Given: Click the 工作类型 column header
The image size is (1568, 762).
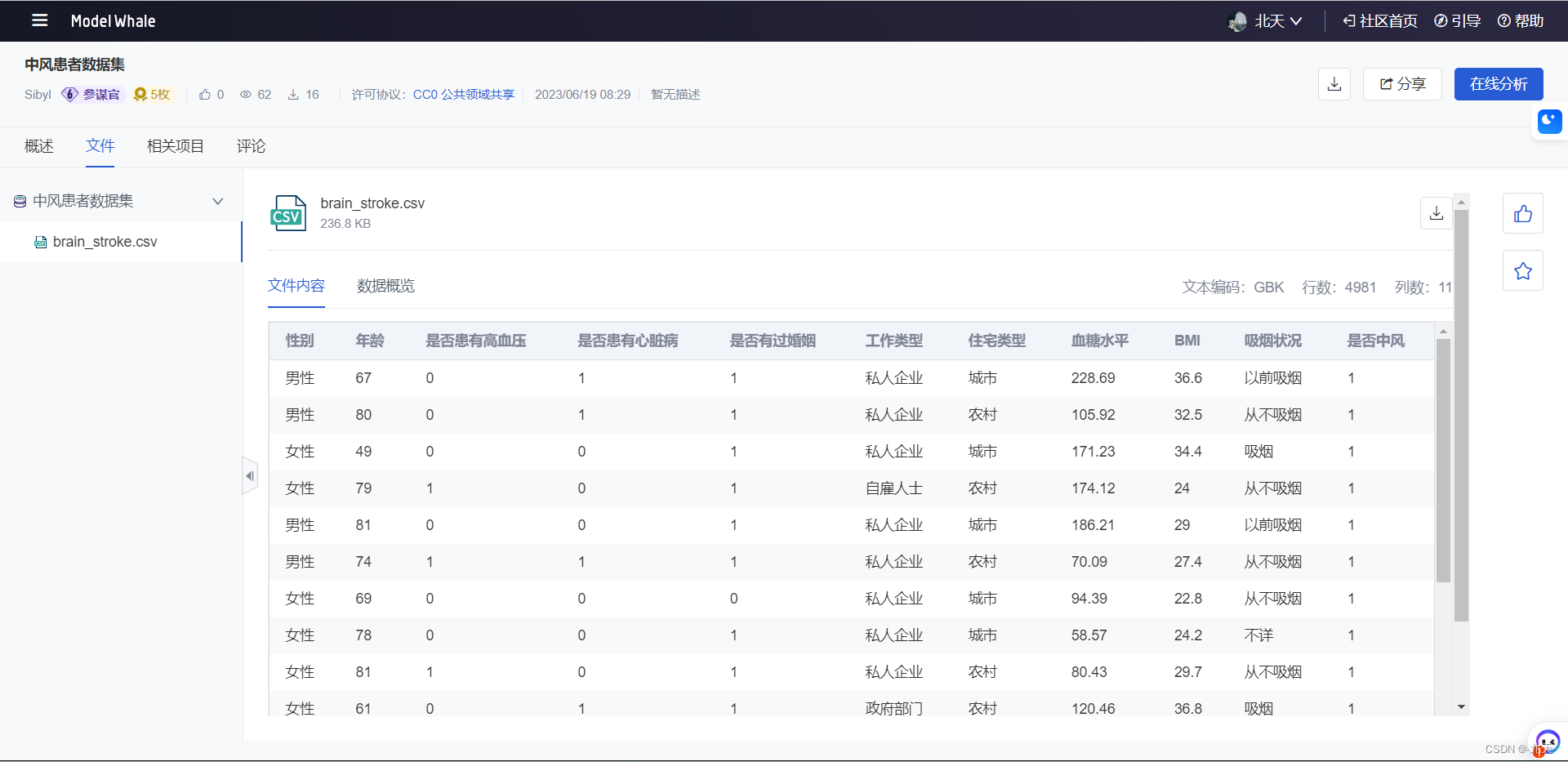Looking at the screenshot, I should [x=894, y=341].
